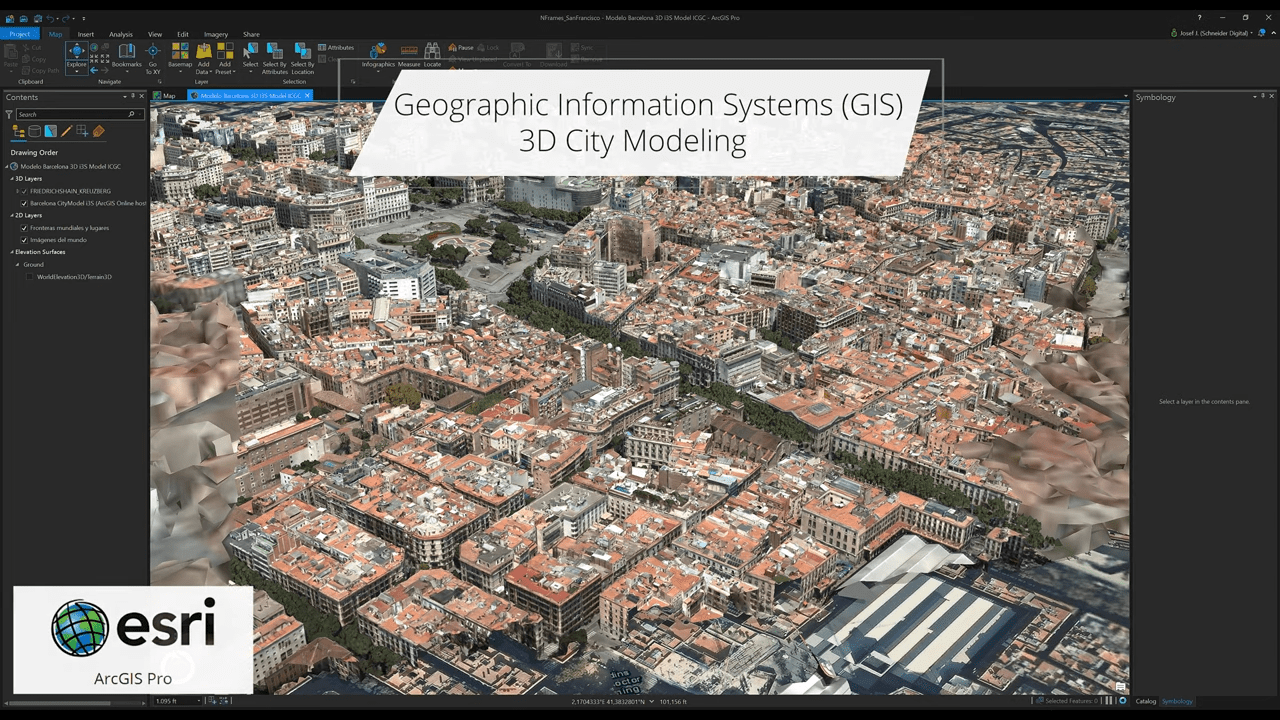The width and height of the screenshot is (1280, 720).
Task: Uncheck the Barcelona CityModel i3S layer
Action: coord(24,203)
